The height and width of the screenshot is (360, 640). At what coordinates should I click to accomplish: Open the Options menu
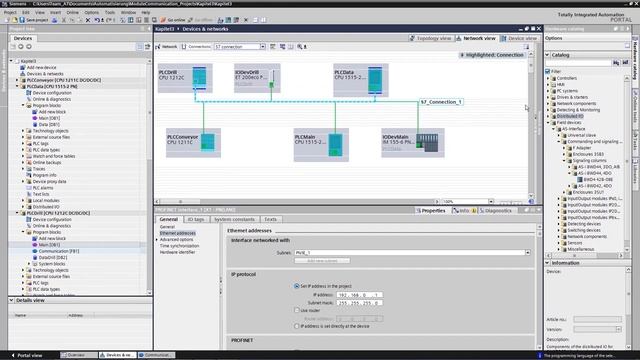[91, 13]
